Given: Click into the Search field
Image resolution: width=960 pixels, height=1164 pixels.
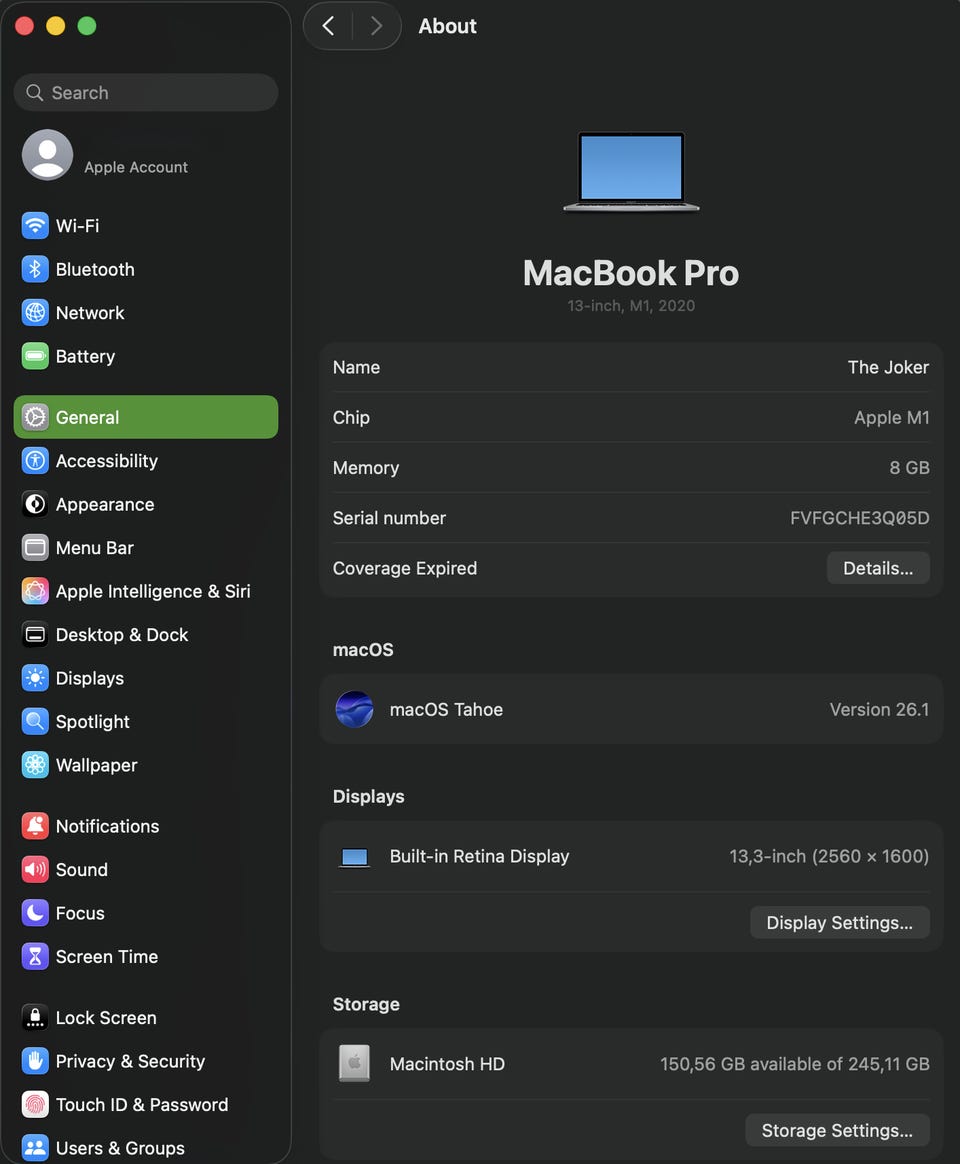Looking at the screenshot, I should pos(146,93).
